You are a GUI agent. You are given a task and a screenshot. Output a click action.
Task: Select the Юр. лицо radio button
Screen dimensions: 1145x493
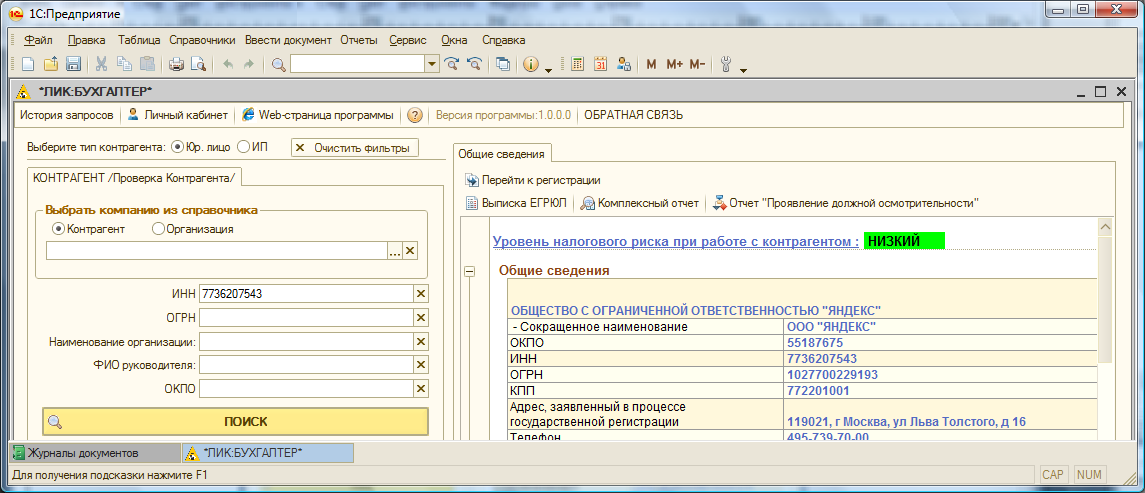click(x=177, y=147)
